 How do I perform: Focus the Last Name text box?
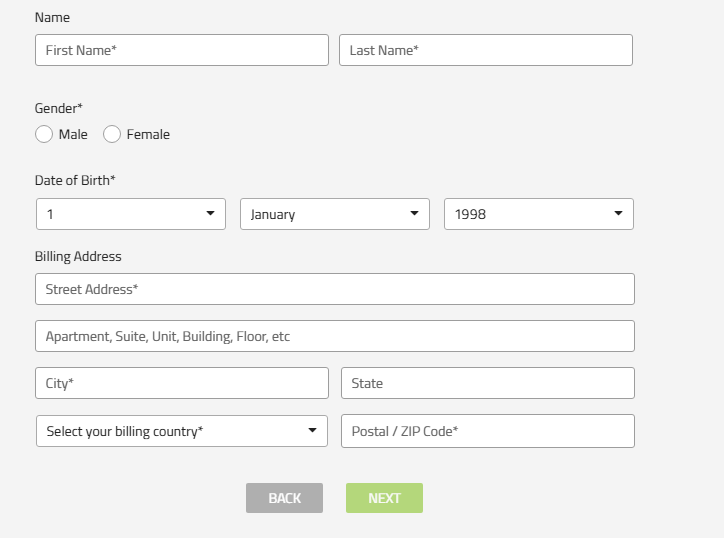coord(485,50)
